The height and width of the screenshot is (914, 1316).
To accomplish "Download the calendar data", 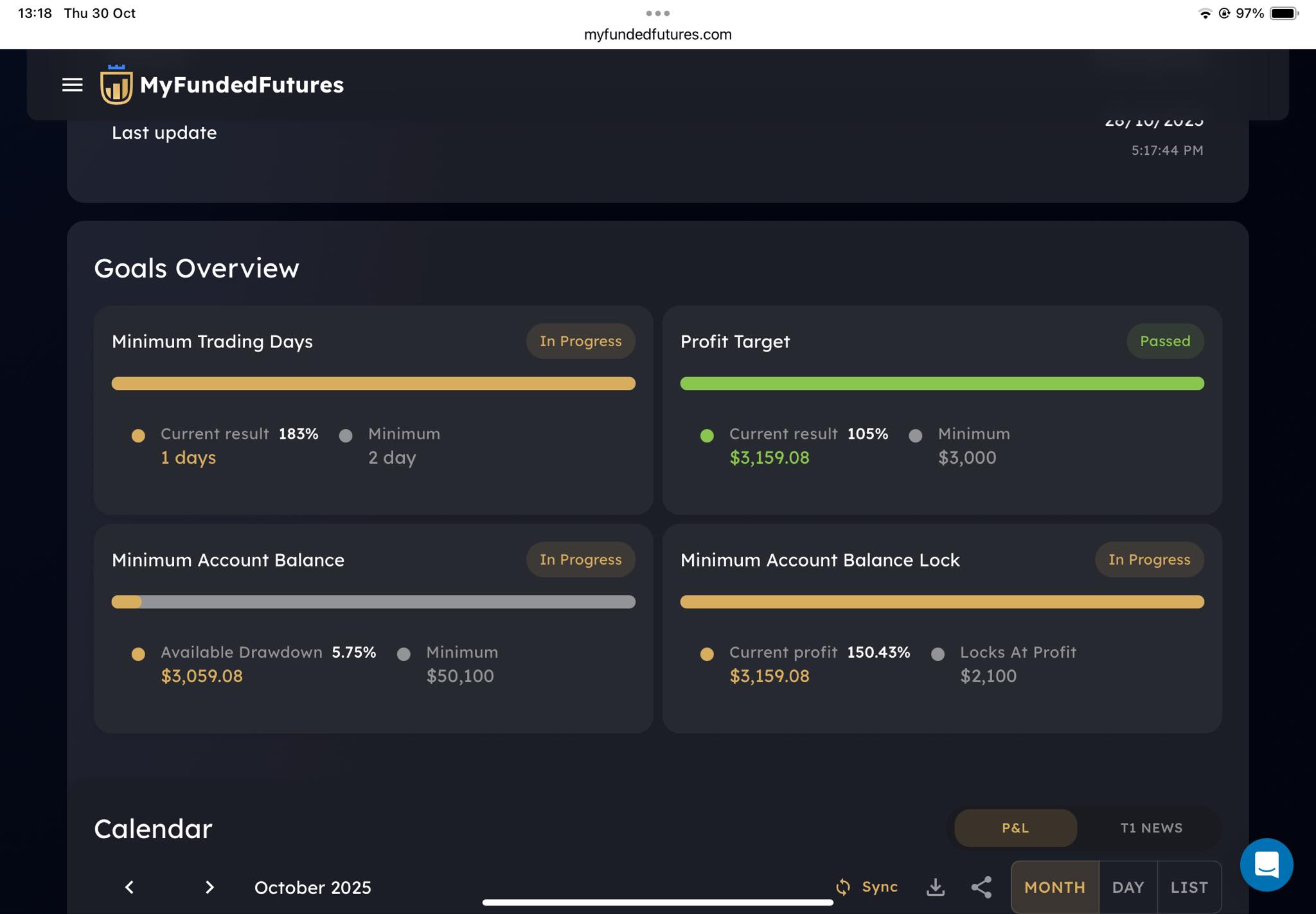I will tap(936, 887).
